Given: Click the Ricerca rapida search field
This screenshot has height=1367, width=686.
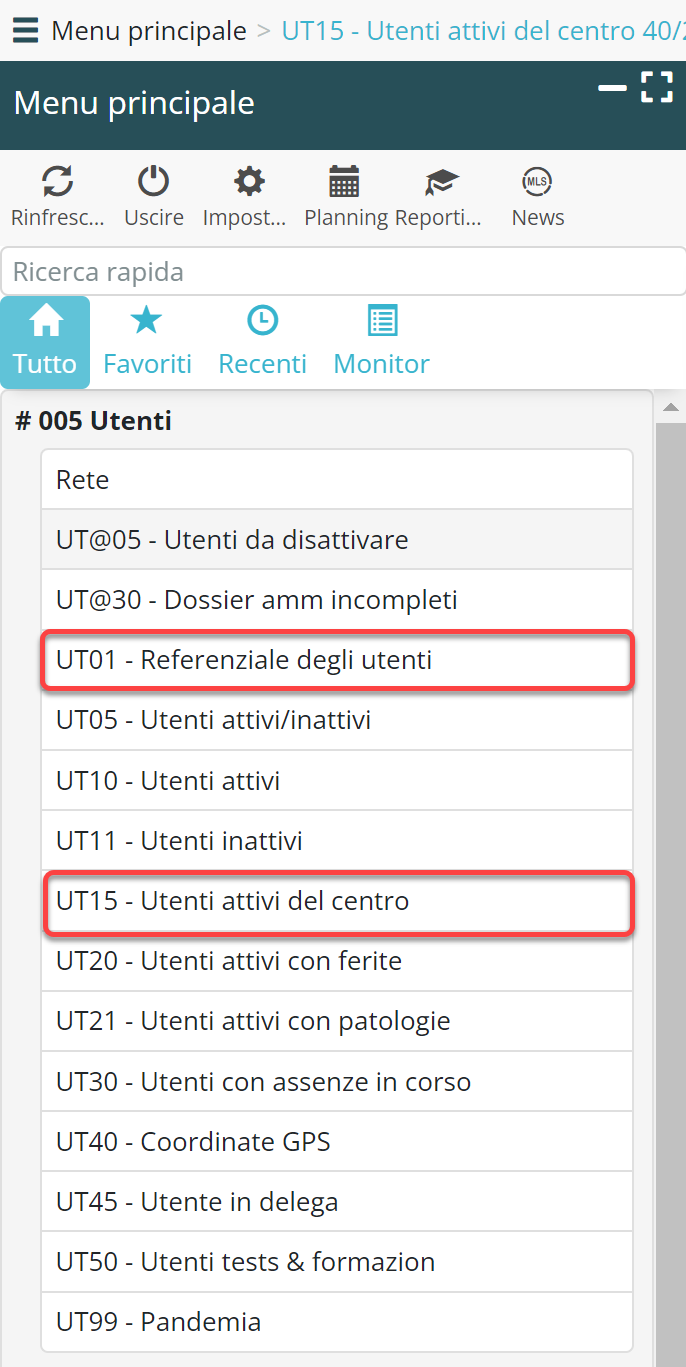Looking at the screenshot, I should click(340, 272).
